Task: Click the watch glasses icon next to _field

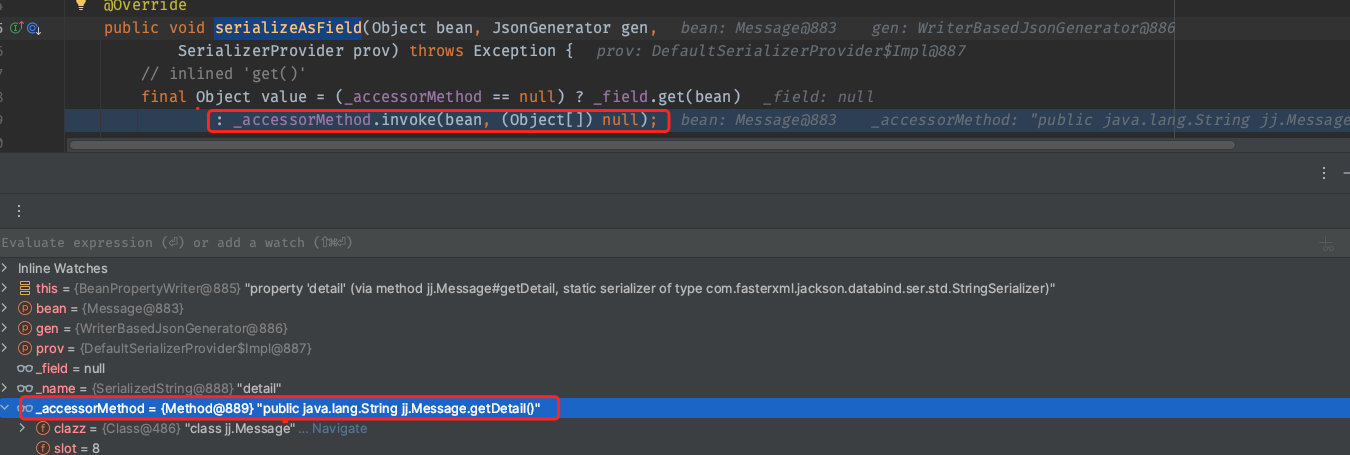Action: 25,368
